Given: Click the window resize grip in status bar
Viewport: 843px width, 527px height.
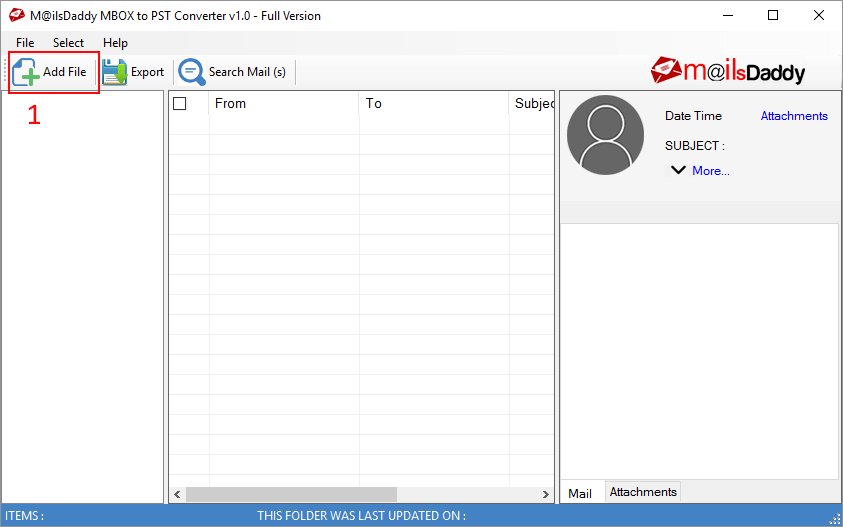Looking at the screenshot, I should point(835,519).
